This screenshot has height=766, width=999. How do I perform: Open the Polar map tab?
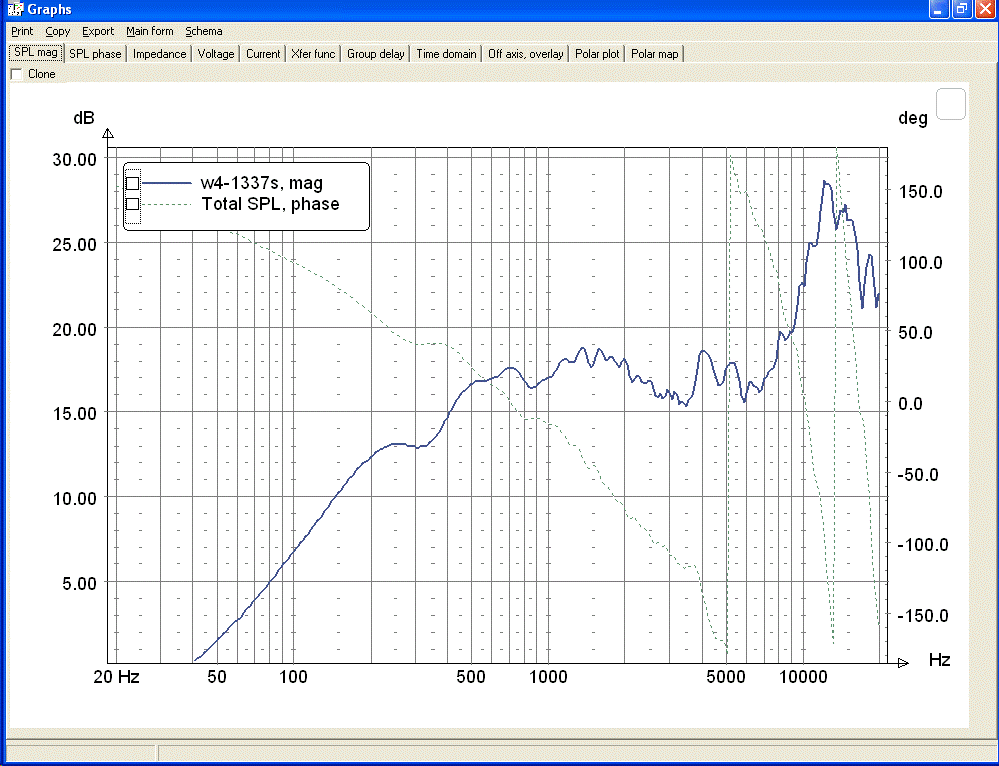click(x=654, y=54)
